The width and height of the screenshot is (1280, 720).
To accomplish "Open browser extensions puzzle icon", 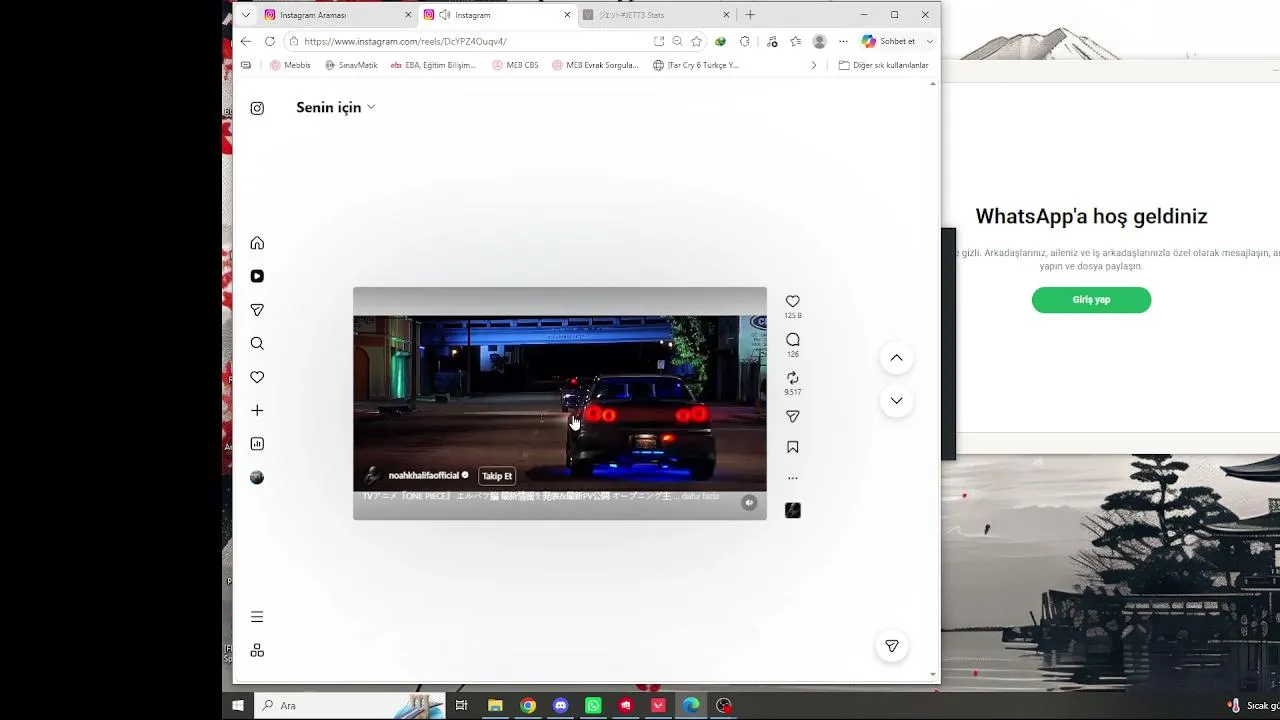I will (745, 41).
